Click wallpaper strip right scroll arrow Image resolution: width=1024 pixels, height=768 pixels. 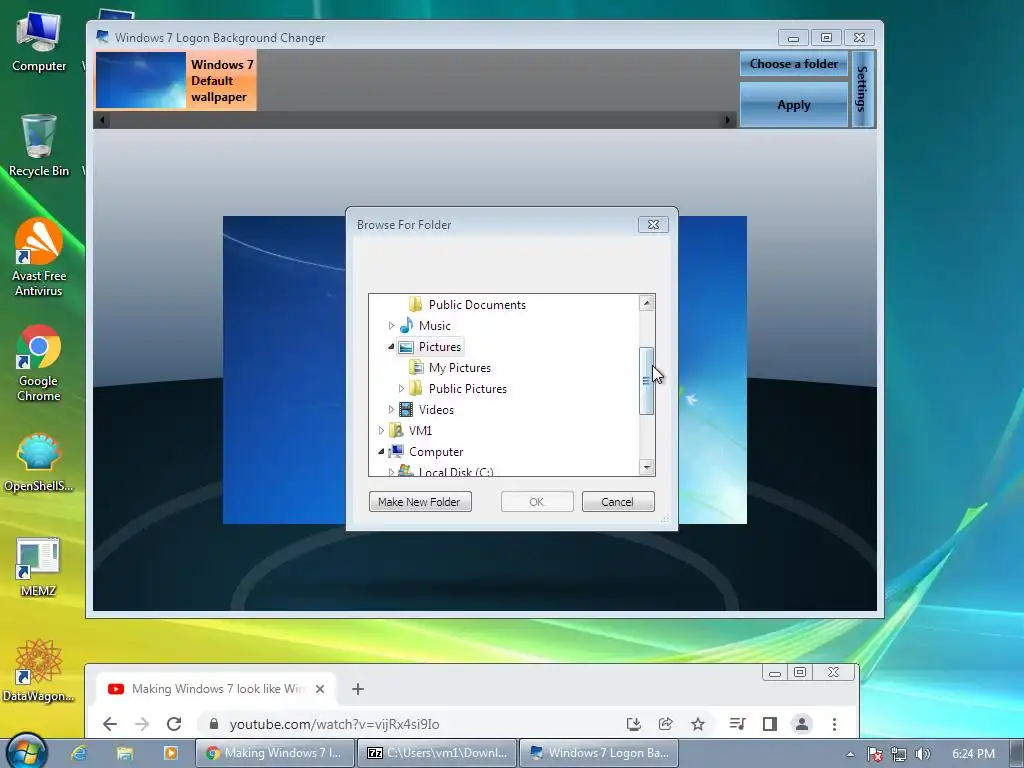(x=727, y=120)
